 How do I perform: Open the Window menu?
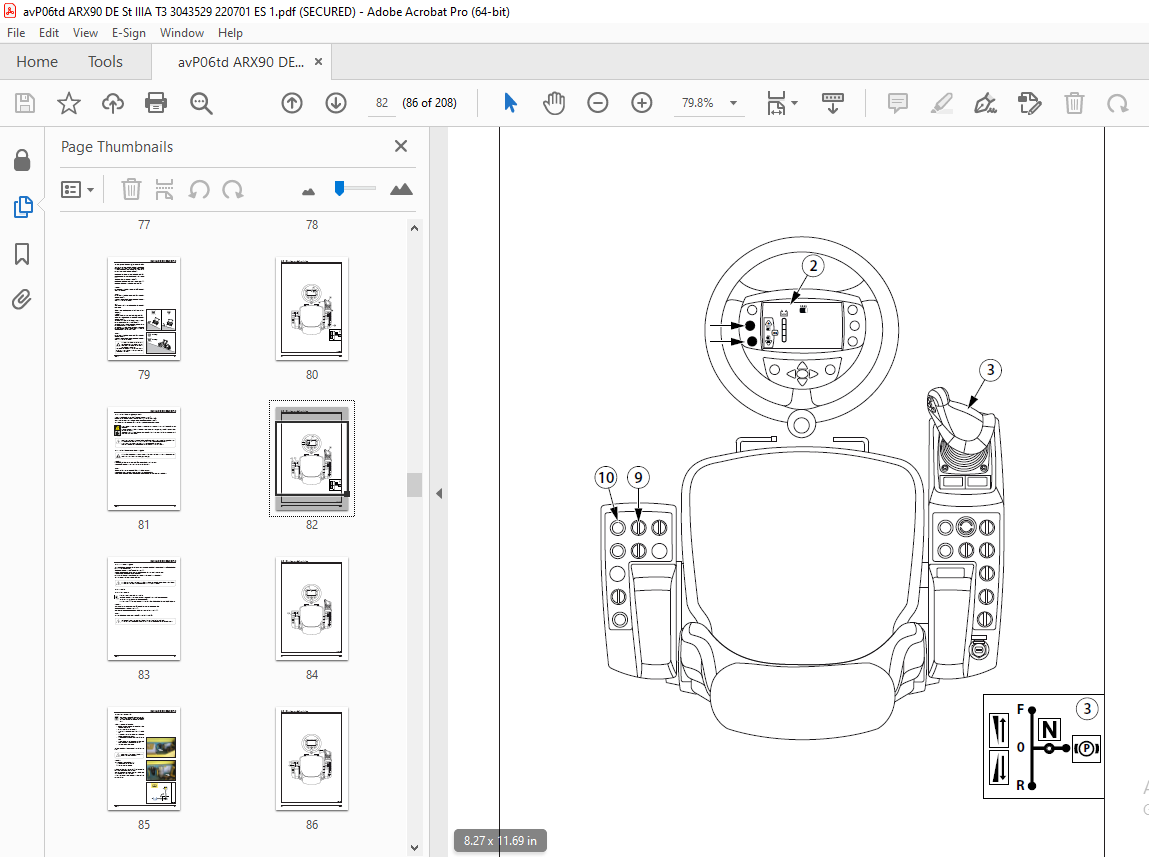(182, 33)
